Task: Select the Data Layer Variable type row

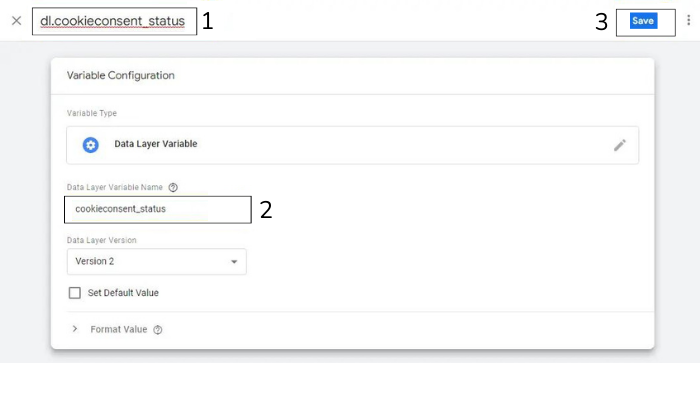Action: [x=352, y=145]
